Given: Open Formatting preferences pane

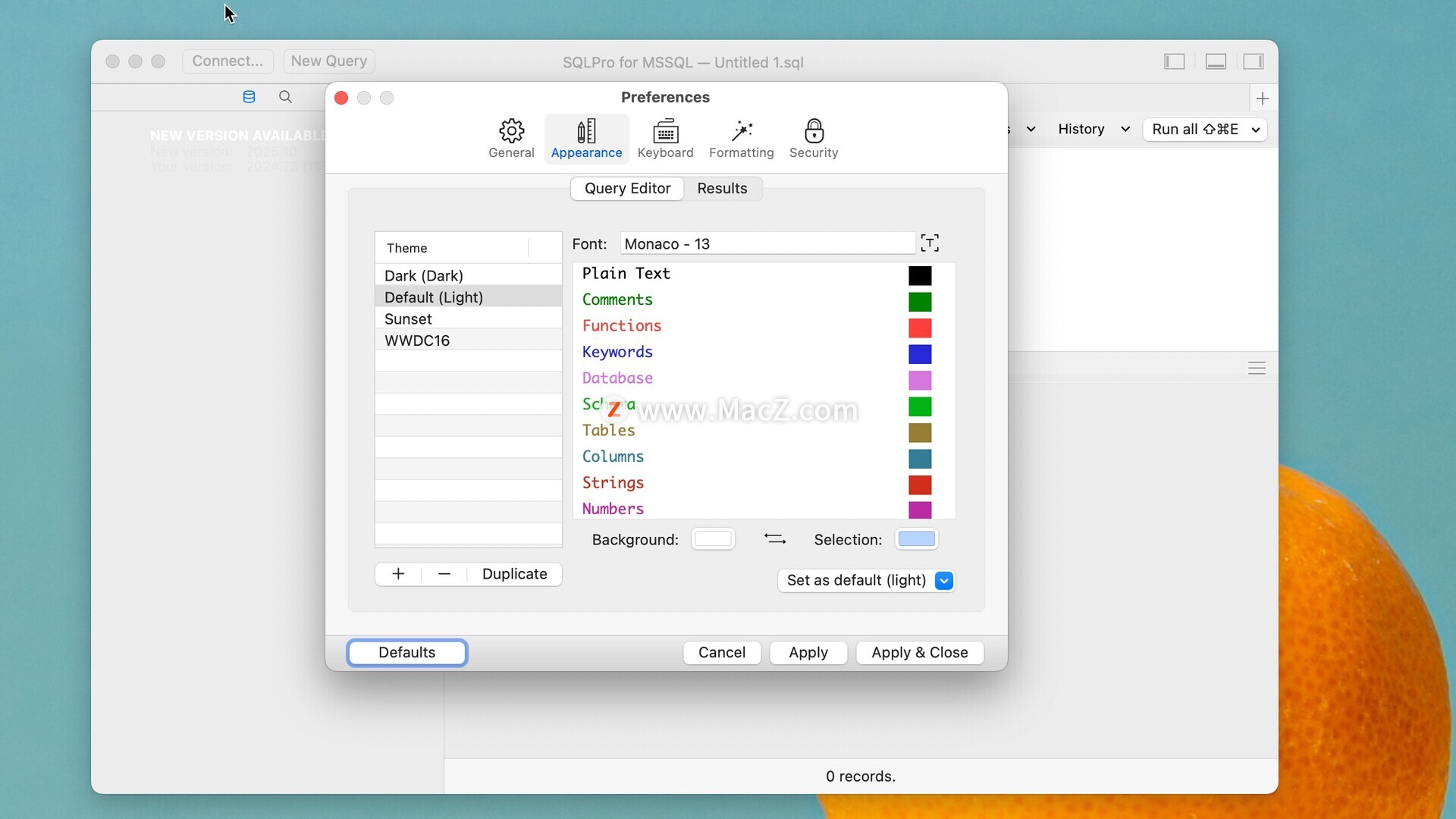Looking at the screenshot, I should [x=741, y=139].
